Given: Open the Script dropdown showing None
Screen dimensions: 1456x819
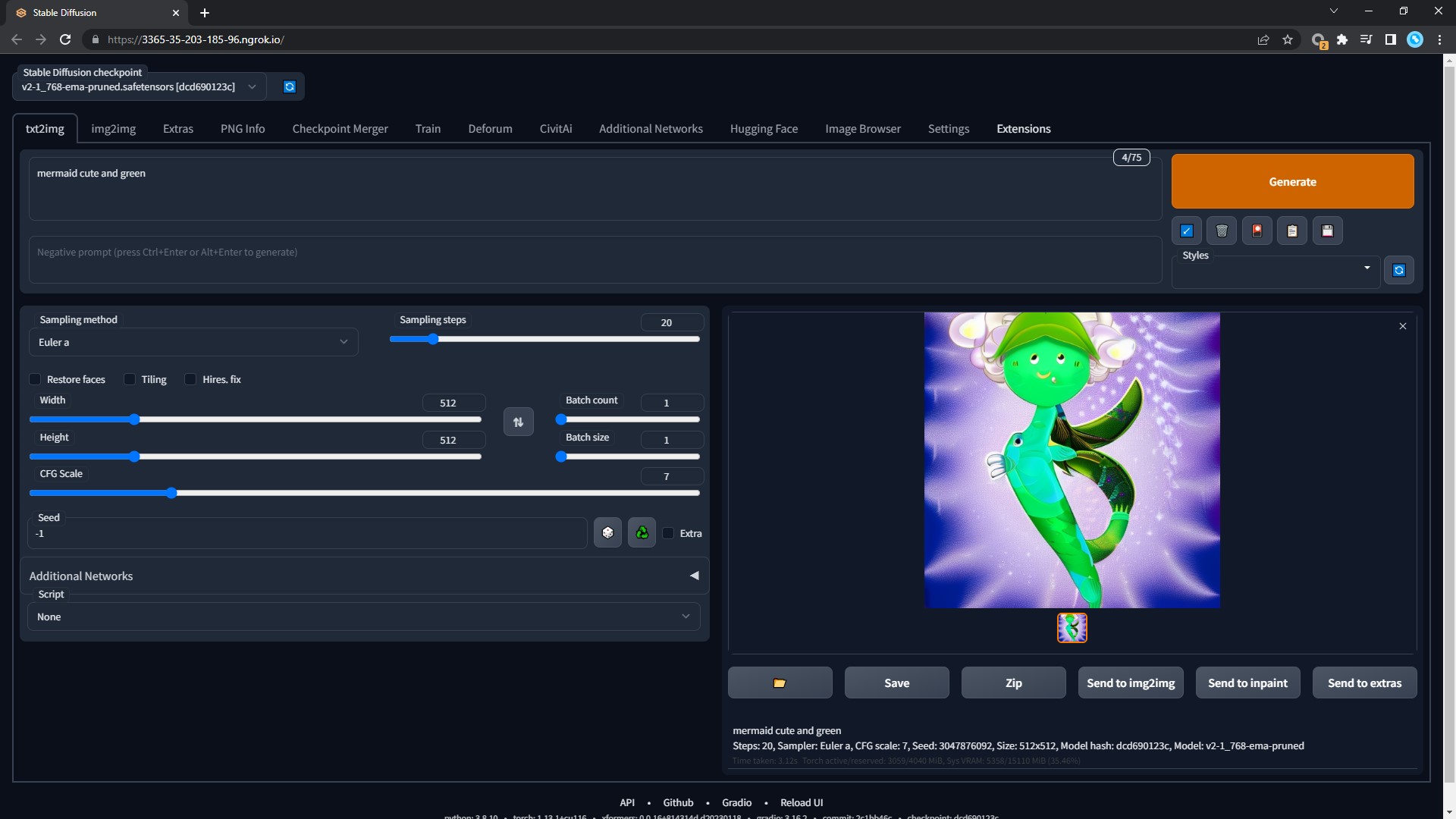Looking at the screenshot, I should click(364, 617).
